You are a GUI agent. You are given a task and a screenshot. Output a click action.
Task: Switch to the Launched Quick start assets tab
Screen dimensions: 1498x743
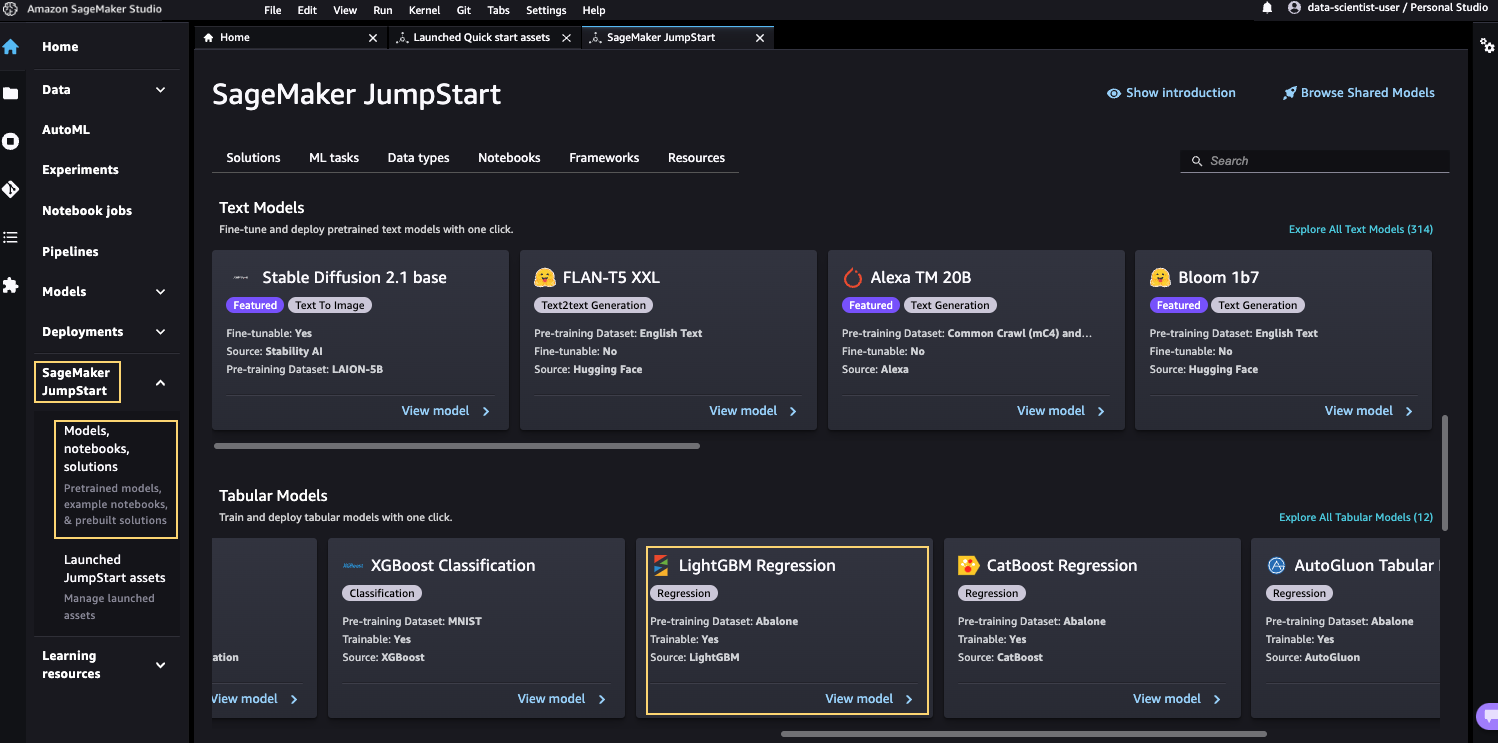[481, 38]
